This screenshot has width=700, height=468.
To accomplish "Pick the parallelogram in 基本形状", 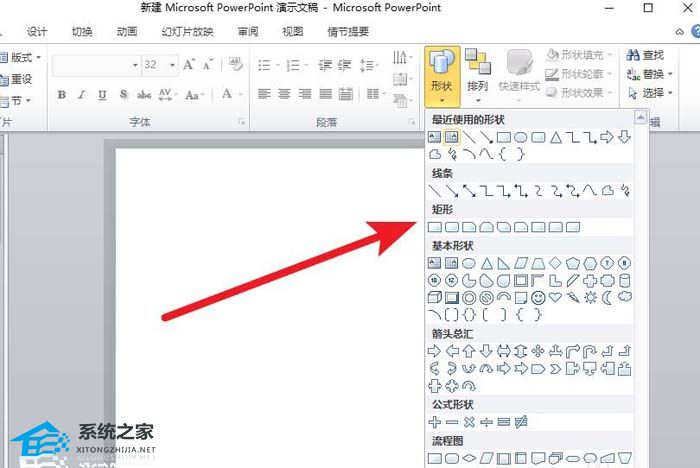I will tap(521, 263).
